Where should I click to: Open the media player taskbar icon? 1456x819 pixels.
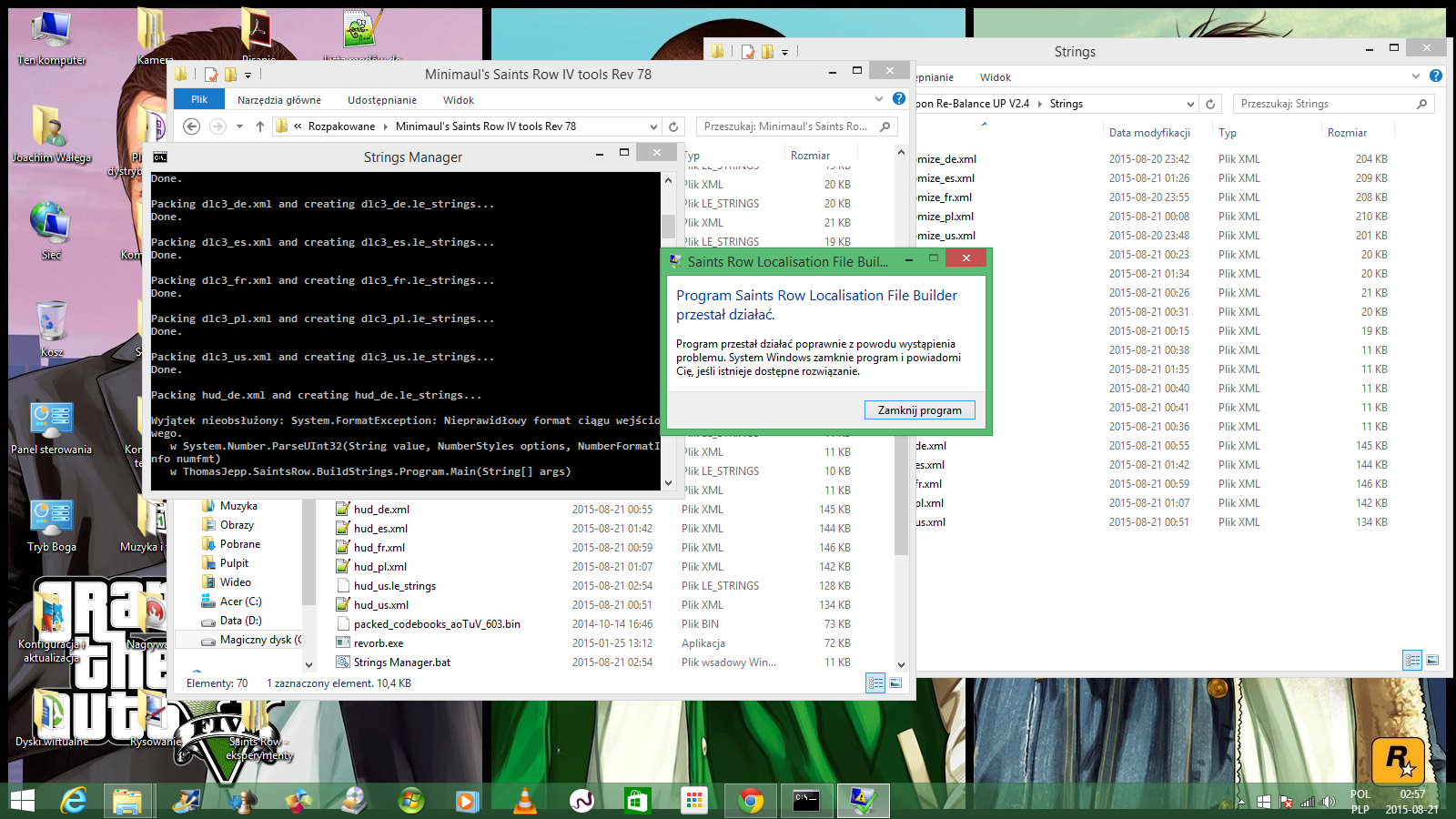(x=468, y=801)
